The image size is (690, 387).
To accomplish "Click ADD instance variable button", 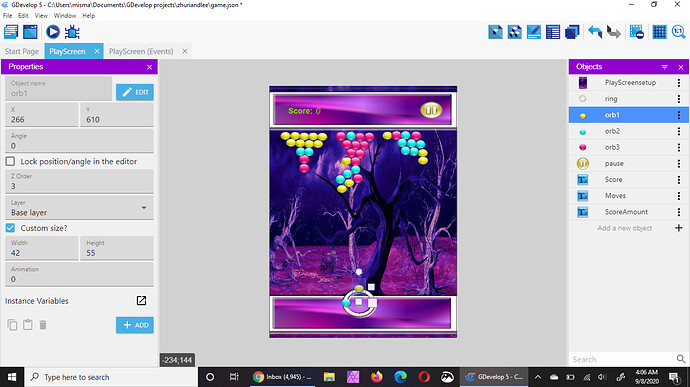I will point(135,325).
